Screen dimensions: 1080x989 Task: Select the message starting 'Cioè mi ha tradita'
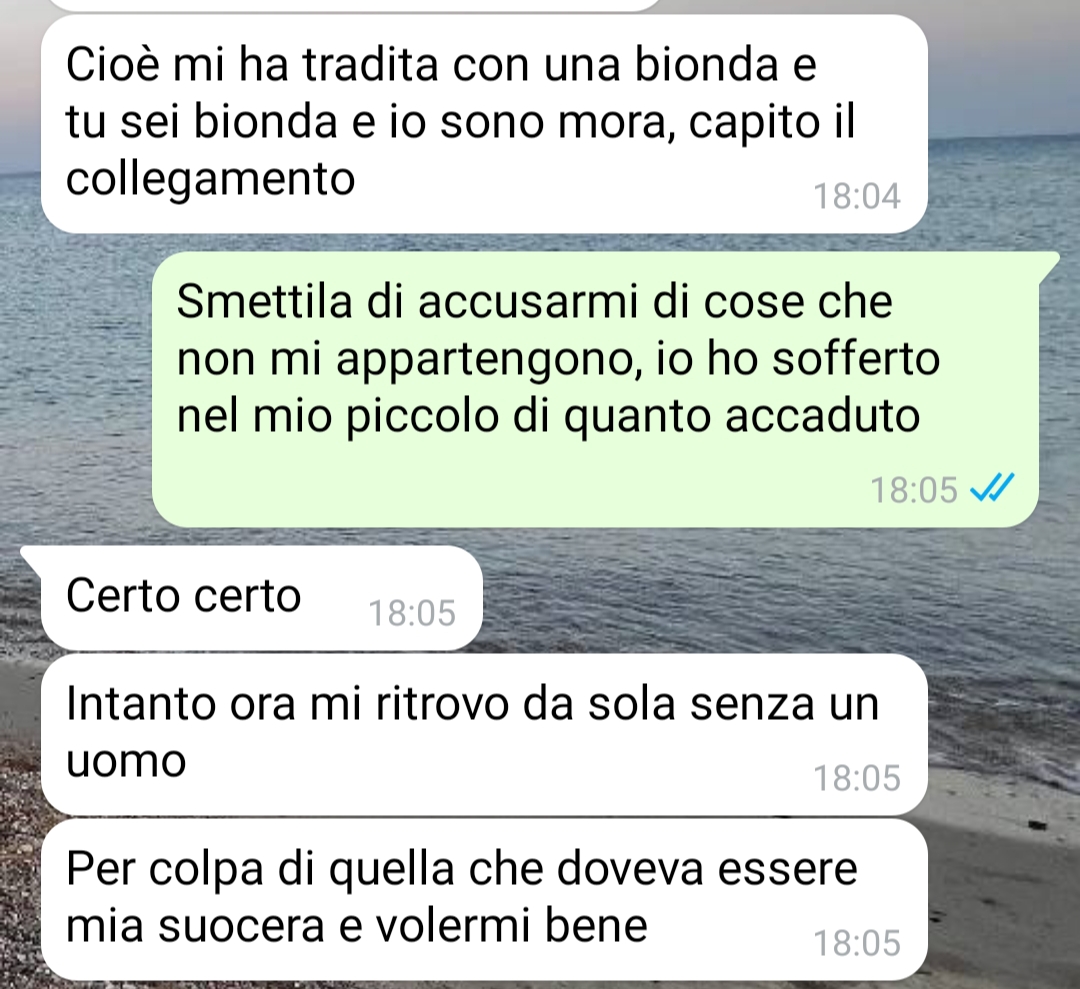484,124
